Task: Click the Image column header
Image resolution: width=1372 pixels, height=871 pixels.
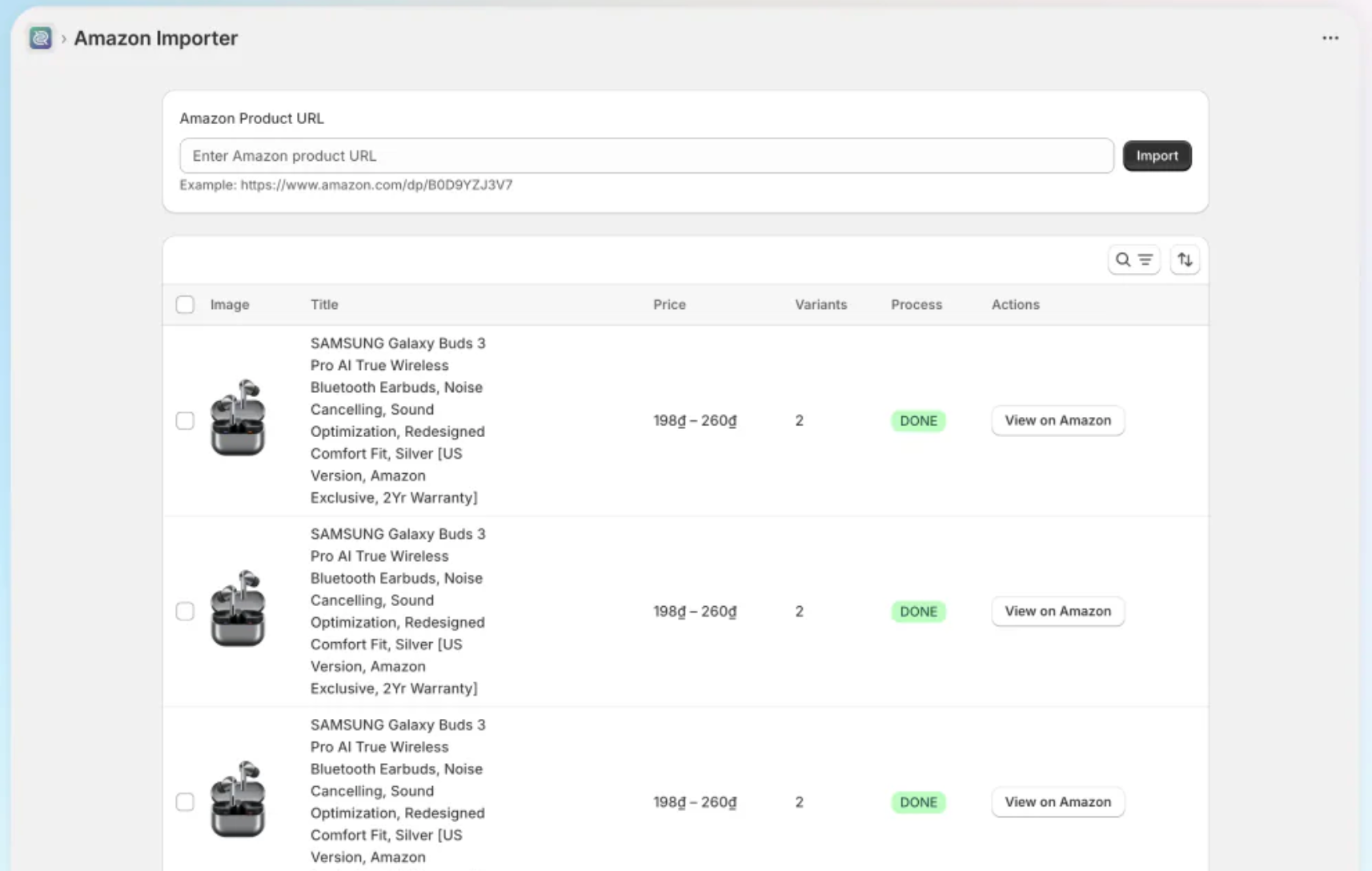Action: (230, 304)
